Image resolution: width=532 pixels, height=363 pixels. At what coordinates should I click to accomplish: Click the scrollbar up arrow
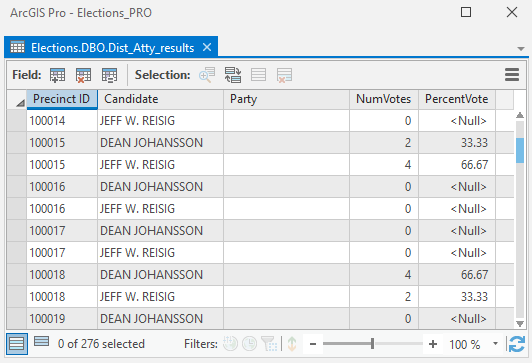[520, 115]
